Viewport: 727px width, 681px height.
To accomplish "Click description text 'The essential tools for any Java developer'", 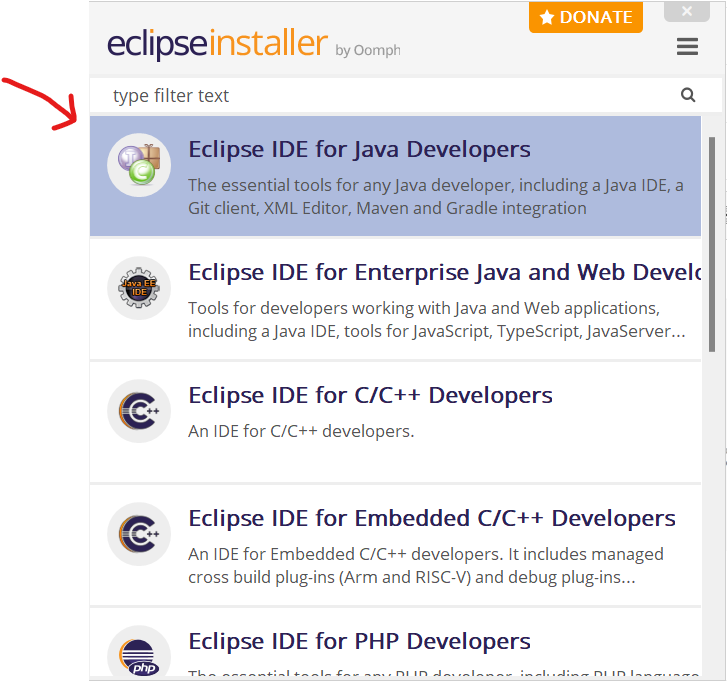I will coord(436,197).
